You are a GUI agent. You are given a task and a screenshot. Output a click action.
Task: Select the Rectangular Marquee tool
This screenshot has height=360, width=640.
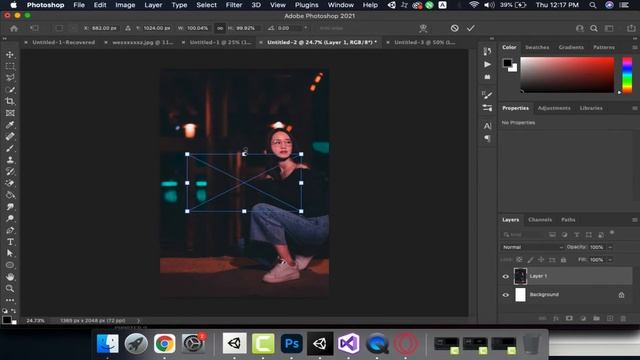click(10, 66)
